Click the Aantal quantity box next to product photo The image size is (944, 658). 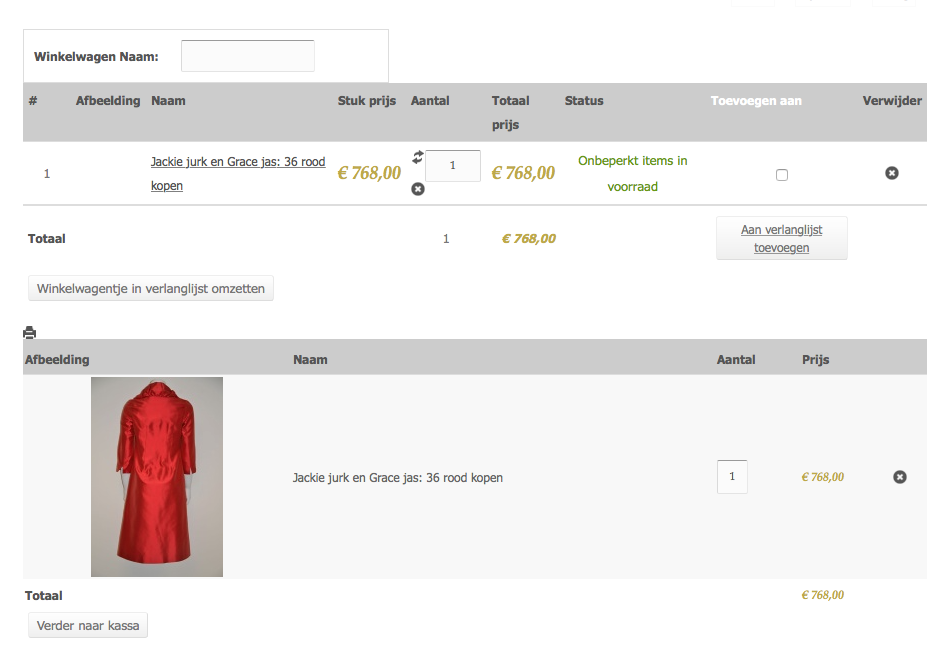pyautogui.click(x=732, y=477)
